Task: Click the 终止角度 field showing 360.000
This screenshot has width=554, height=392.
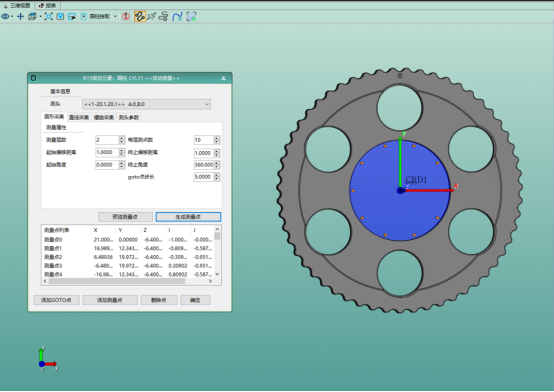Action: (204, 165)
